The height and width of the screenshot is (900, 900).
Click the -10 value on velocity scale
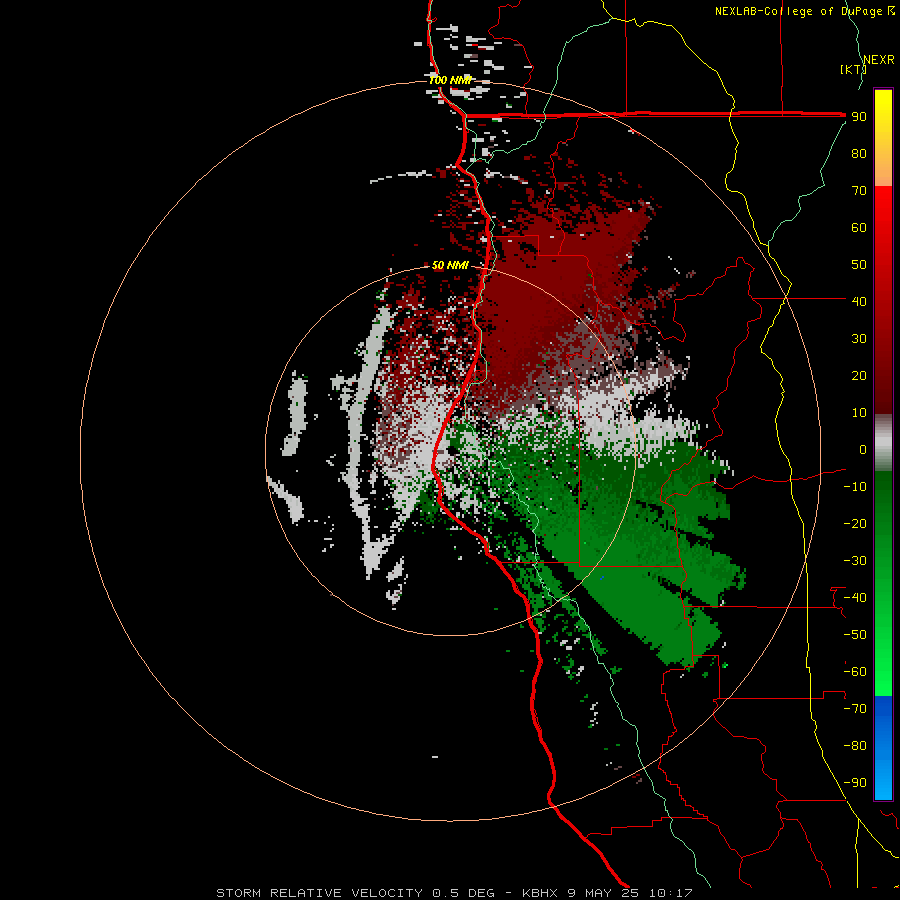[855, 487]
